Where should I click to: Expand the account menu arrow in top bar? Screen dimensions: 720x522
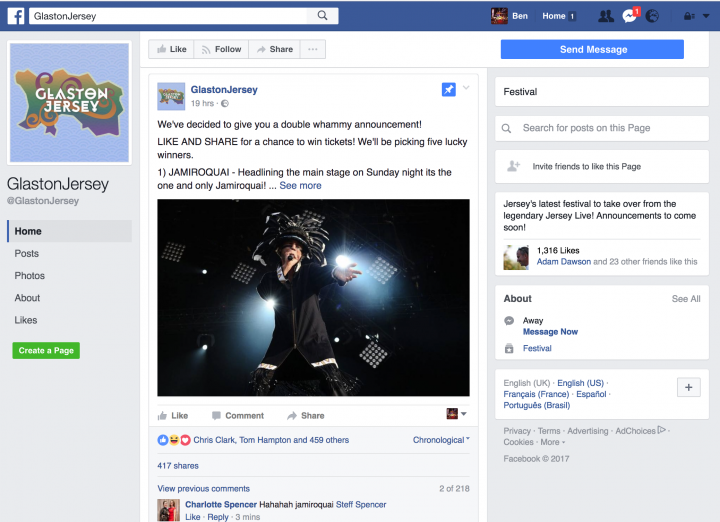point(706,16)
